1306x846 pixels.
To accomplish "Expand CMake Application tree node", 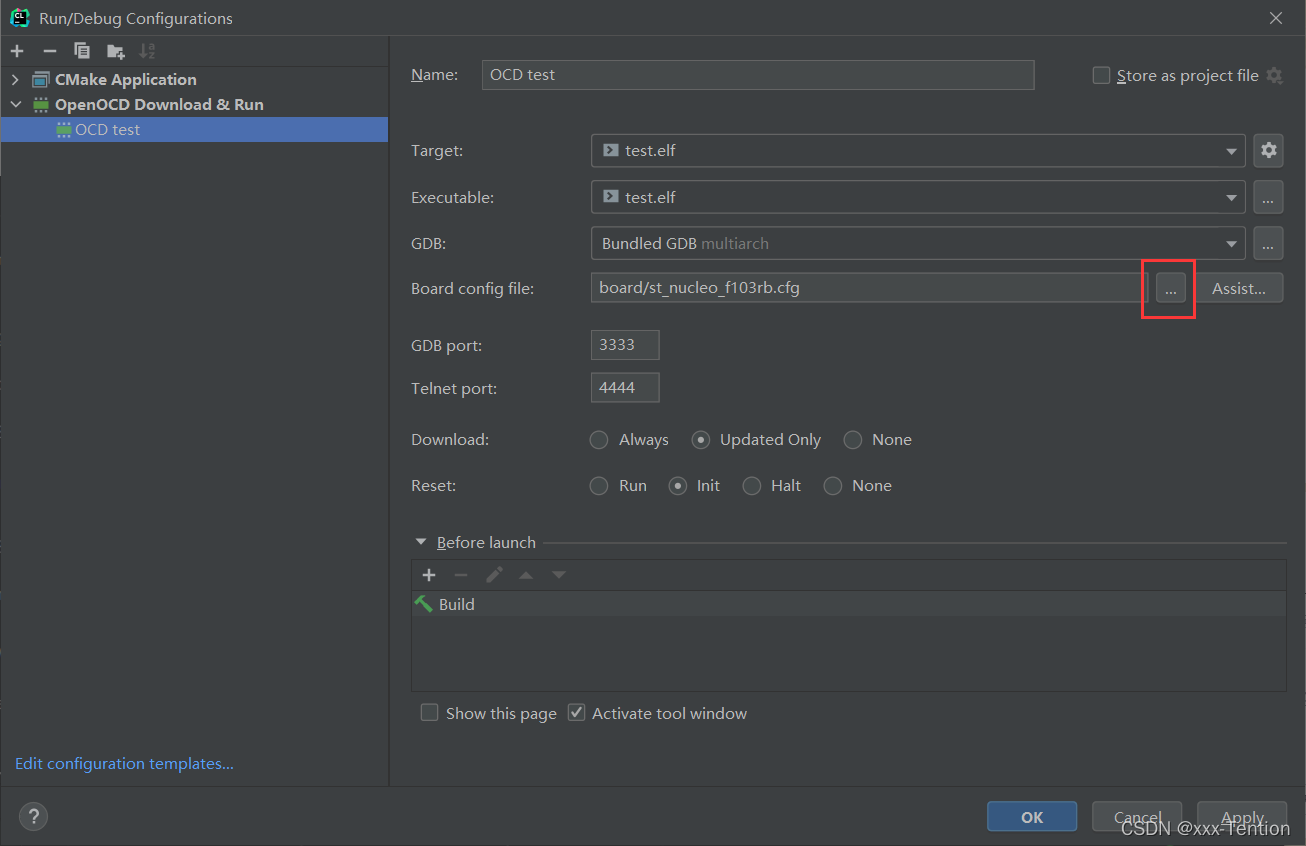I will coord(15,80).
